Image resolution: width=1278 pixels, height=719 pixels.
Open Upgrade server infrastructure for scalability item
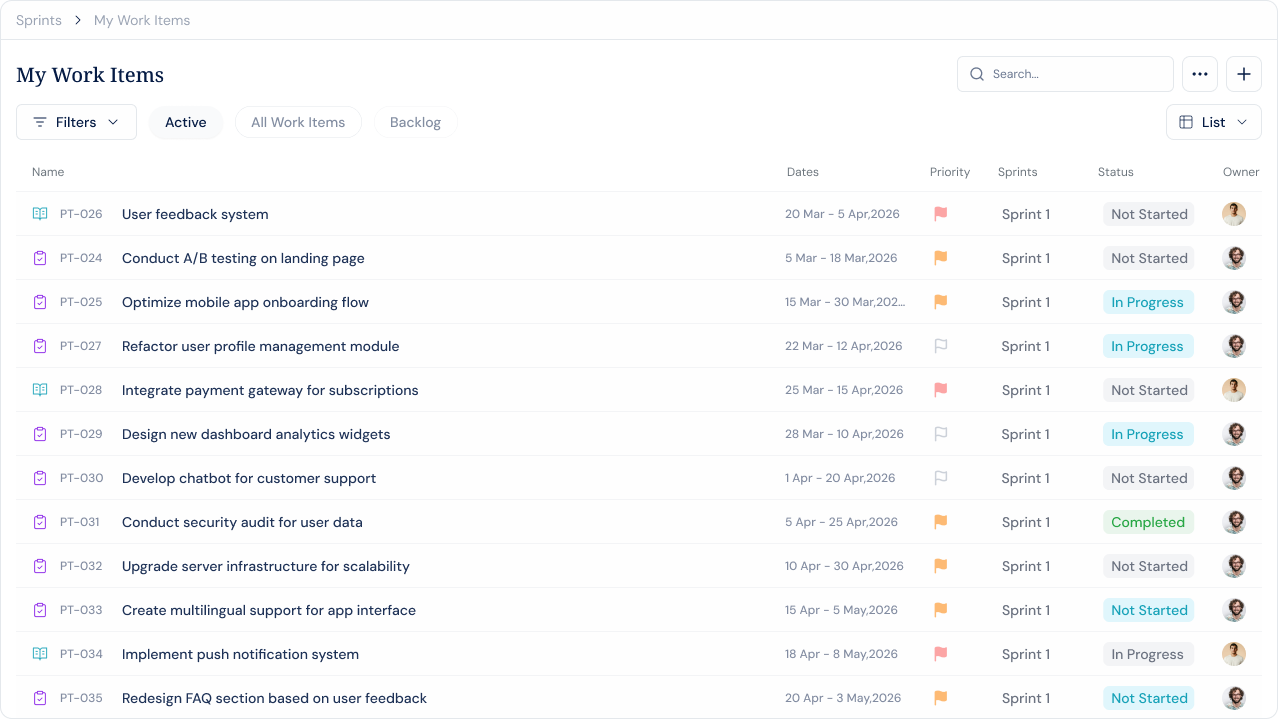point(266,566)
